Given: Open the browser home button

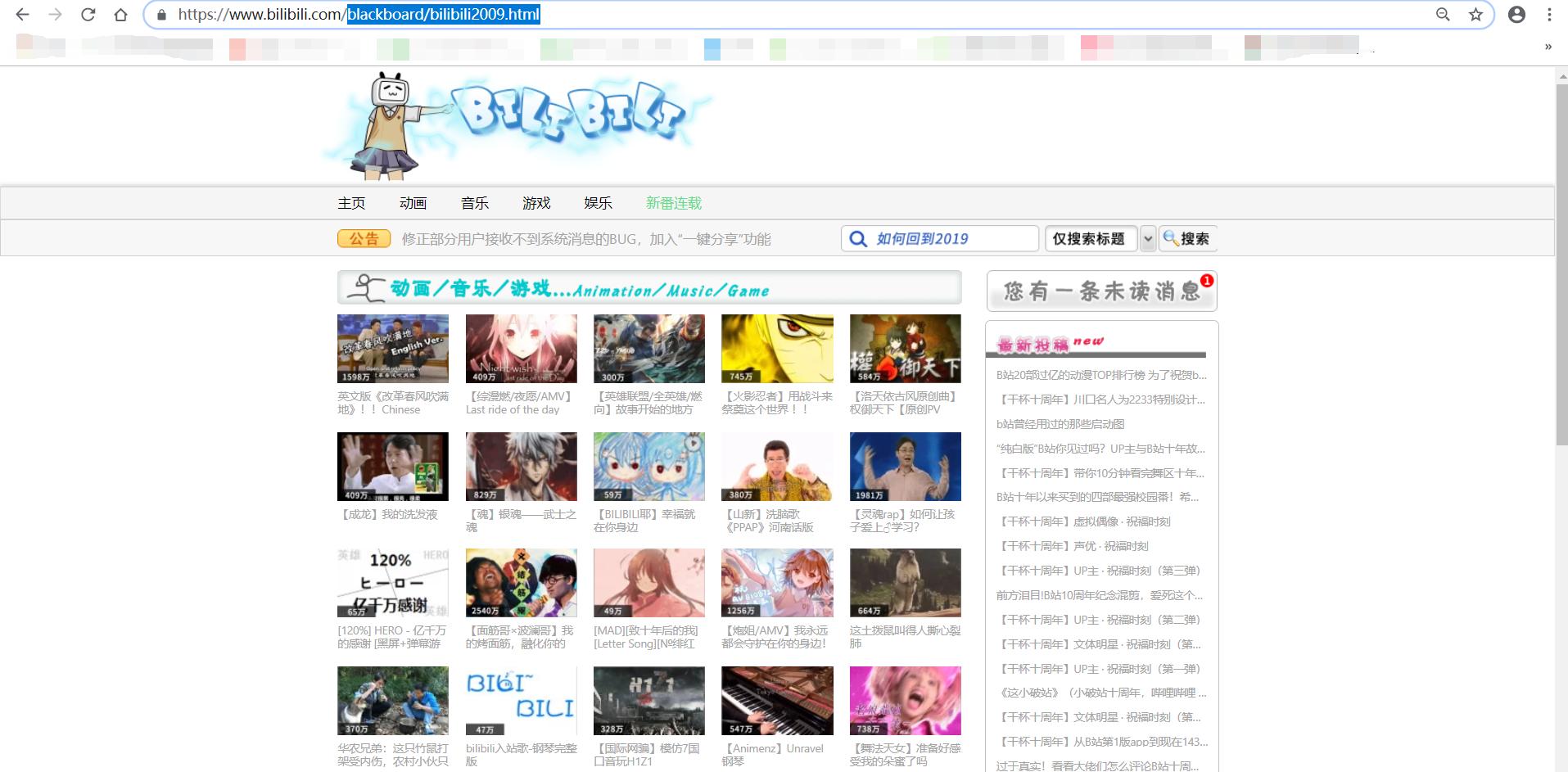Looking at the screenshot, I should (120, 14).
